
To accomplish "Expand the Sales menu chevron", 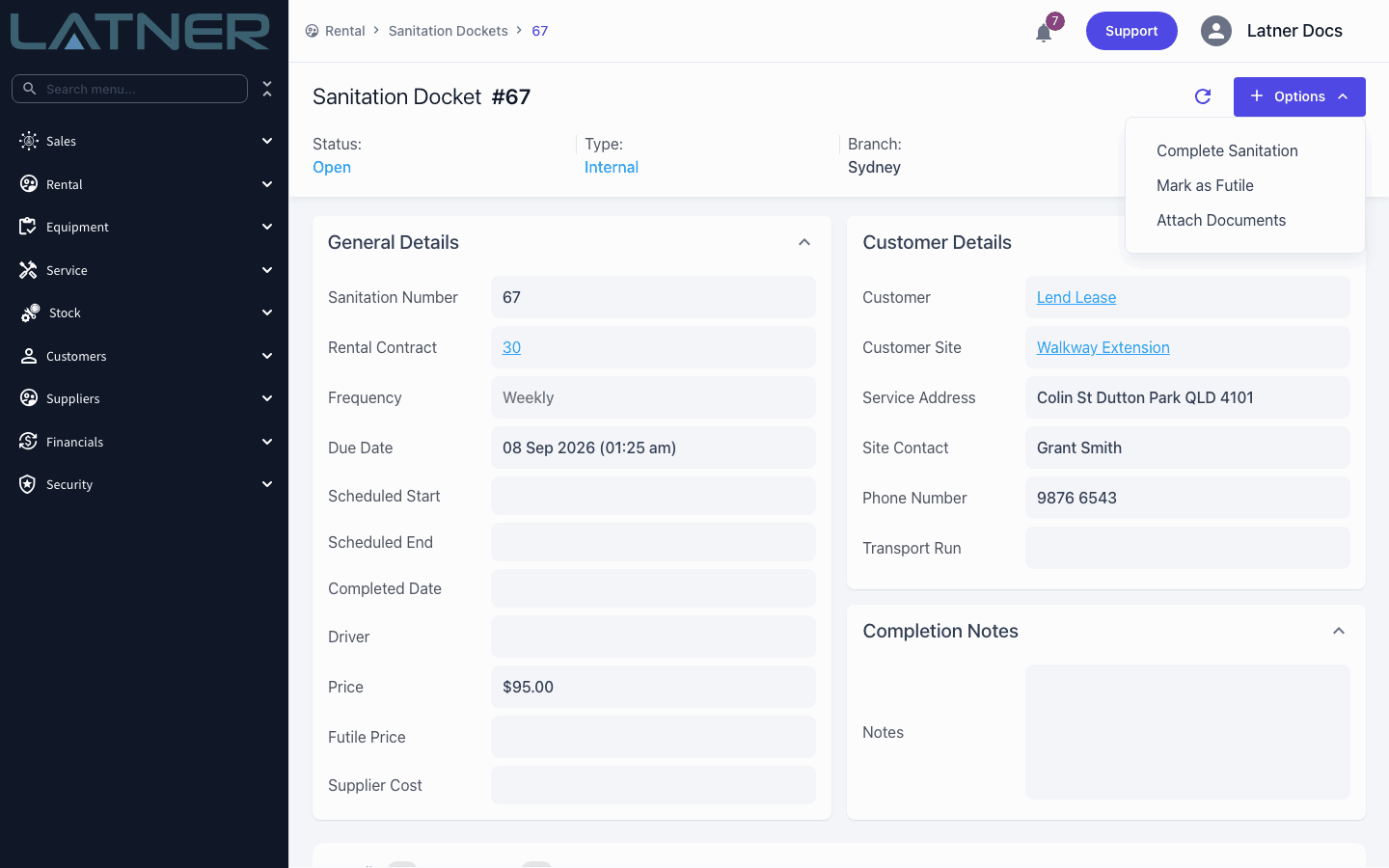I will (267, 141).
